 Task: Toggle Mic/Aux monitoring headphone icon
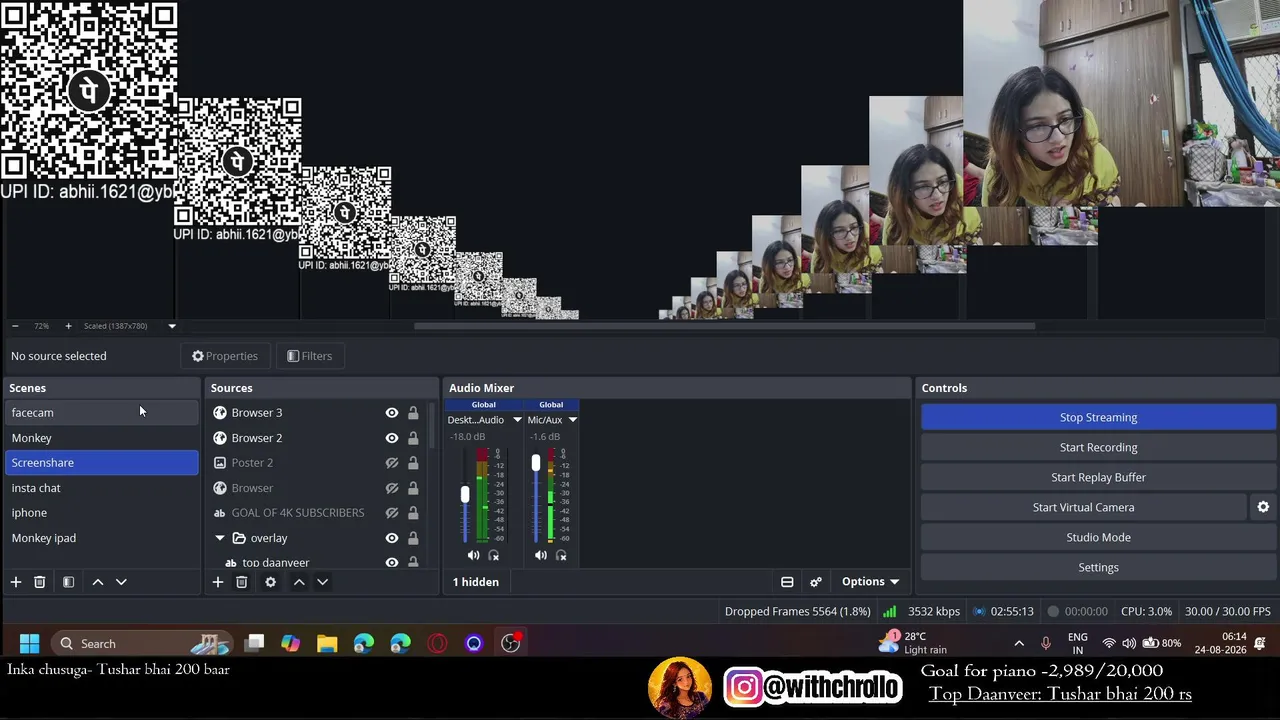point(561,555)
